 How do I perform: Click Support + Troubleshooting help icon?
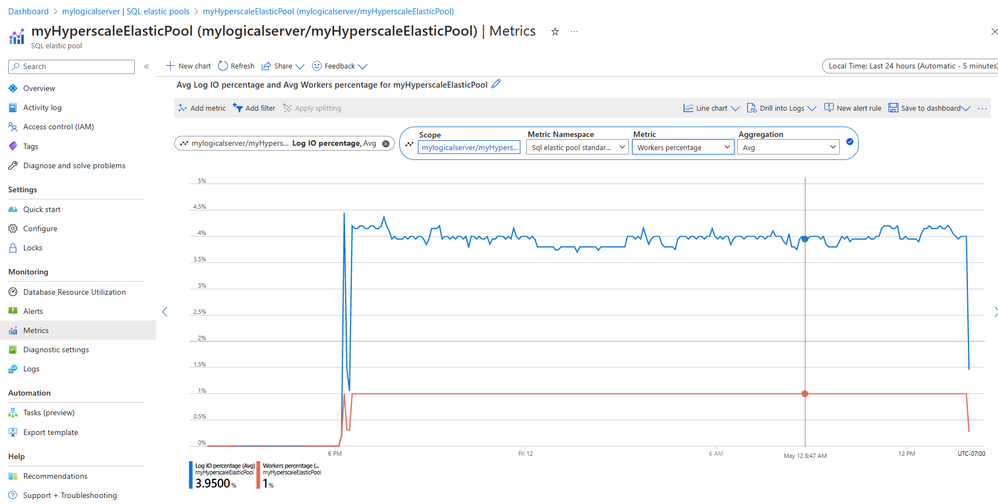13,495
